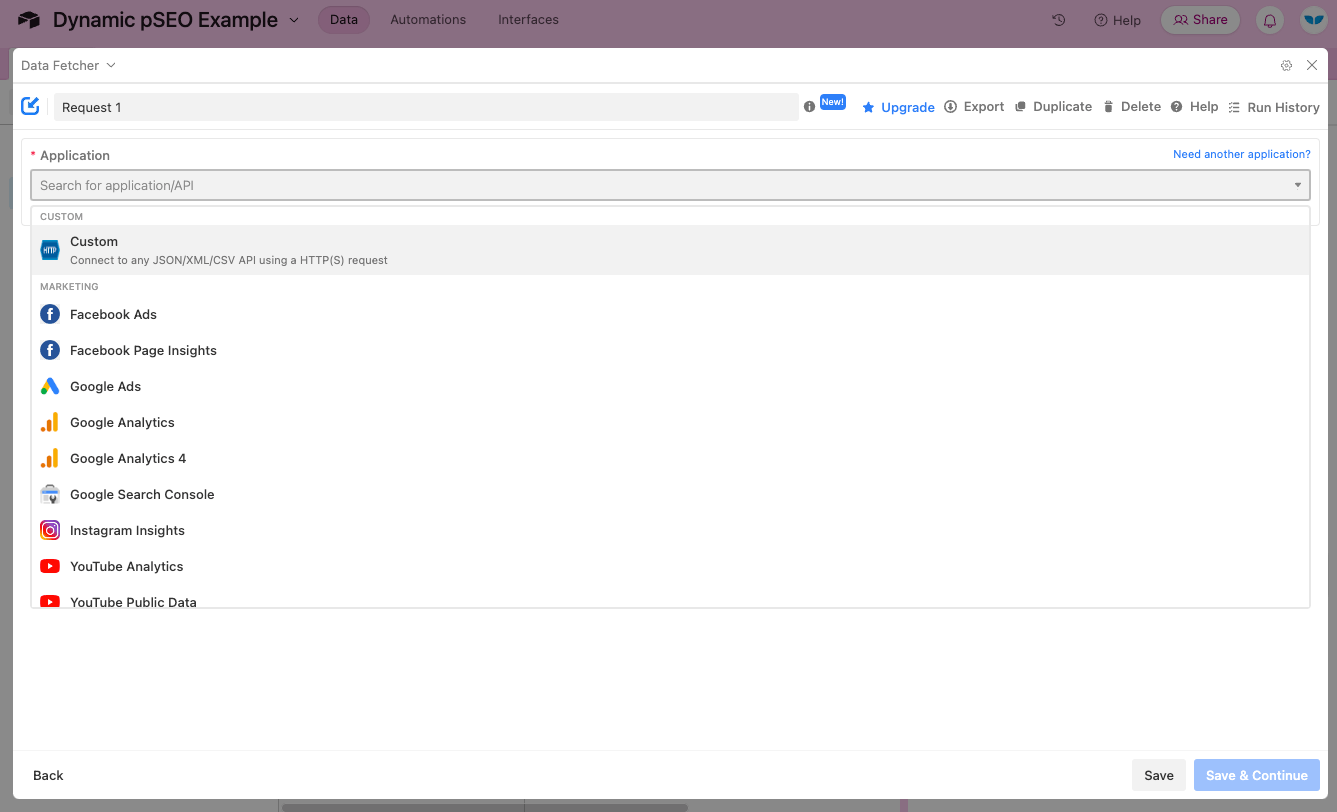Click the YouTube Public Data logo icon

coord(50,602)
